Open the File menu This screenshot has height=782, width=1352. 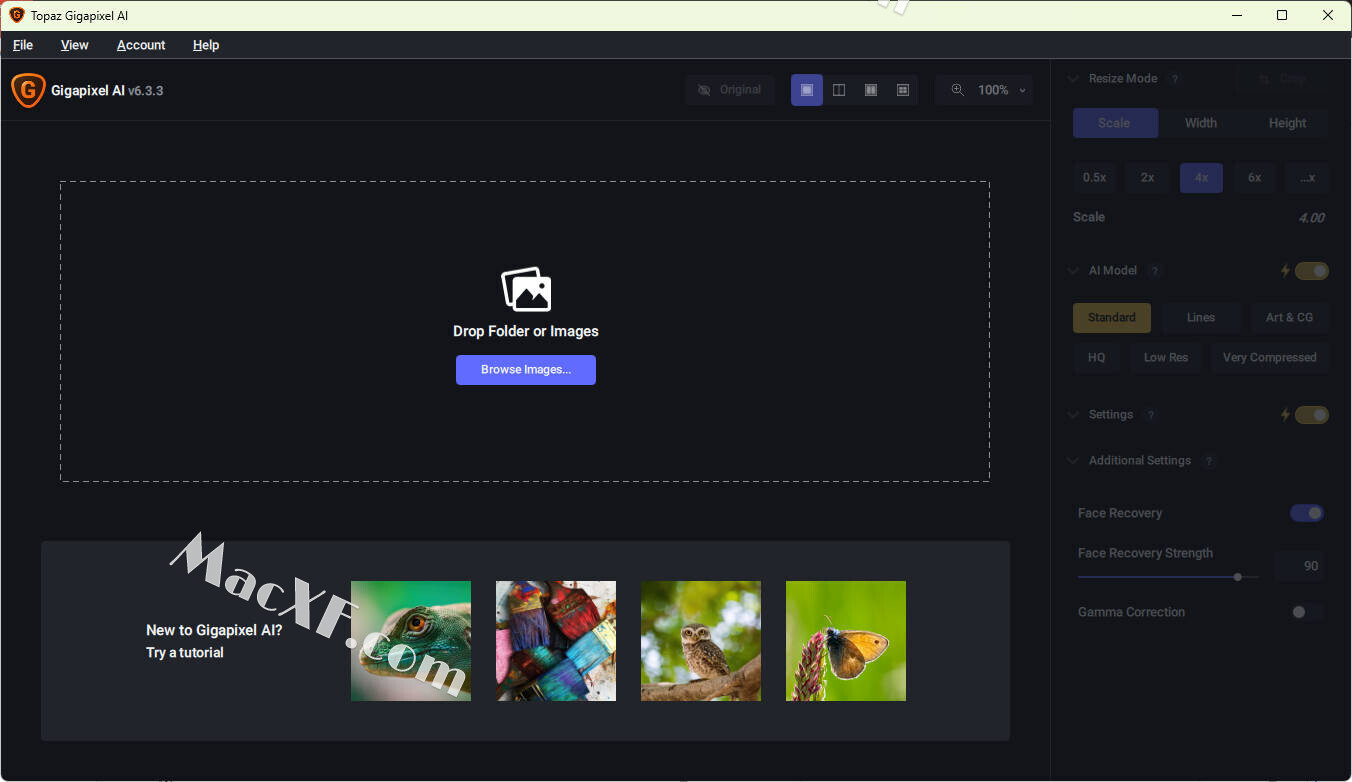click(x=23, y=45)
